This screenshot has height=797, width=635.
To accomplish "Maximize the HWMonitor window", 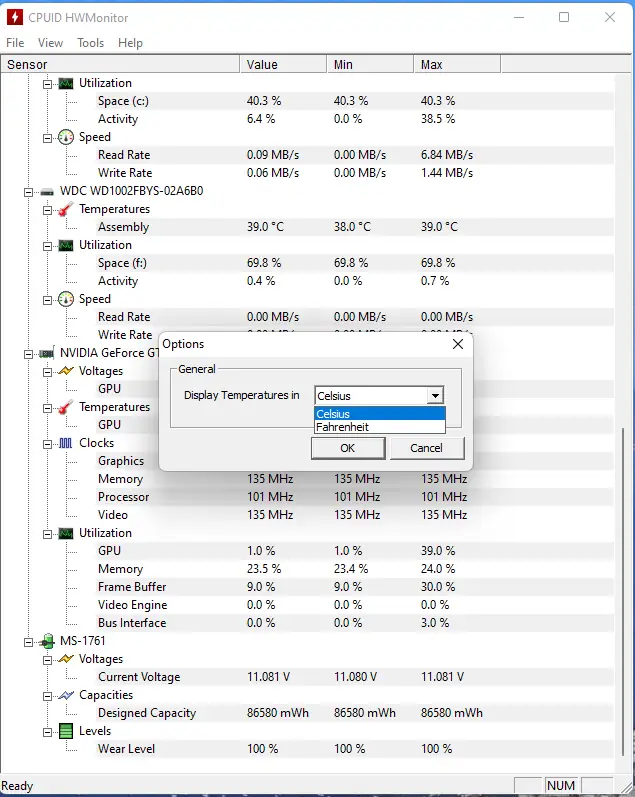I will [564, 17].
